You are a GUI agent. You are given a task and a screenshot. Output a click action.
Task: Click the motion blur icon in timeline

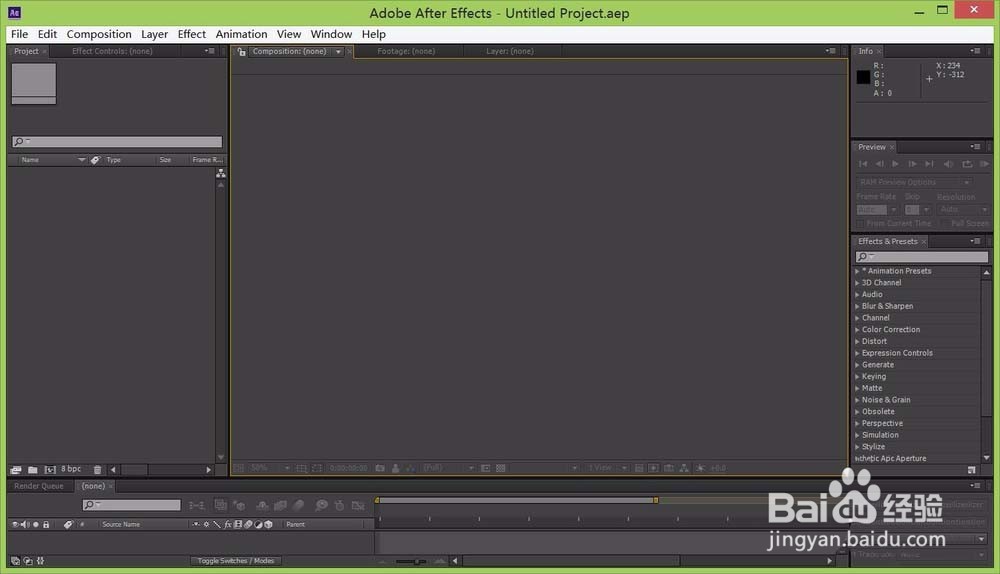298,505
